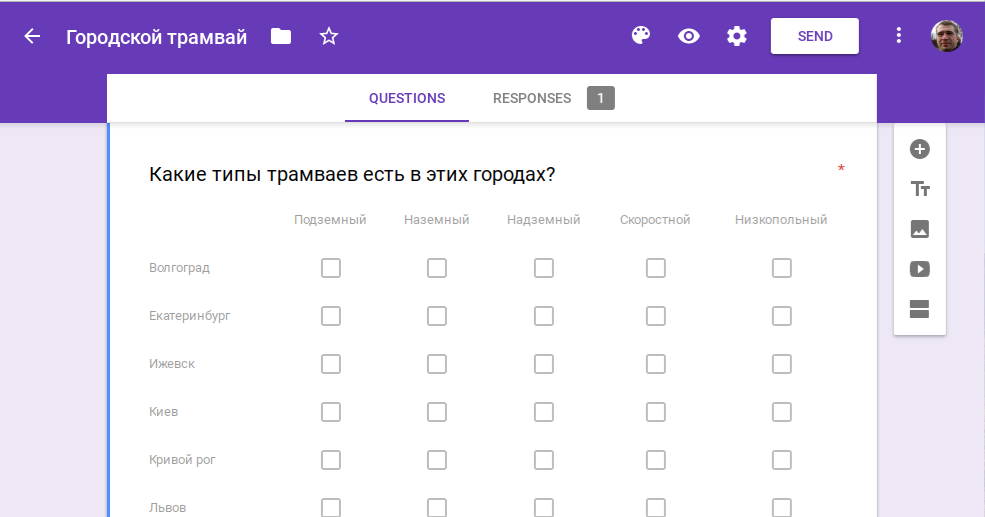The height and width of the screenshot is (517, 985).
Task: Open form settings gear icon
Action: (x=737, y=36)
